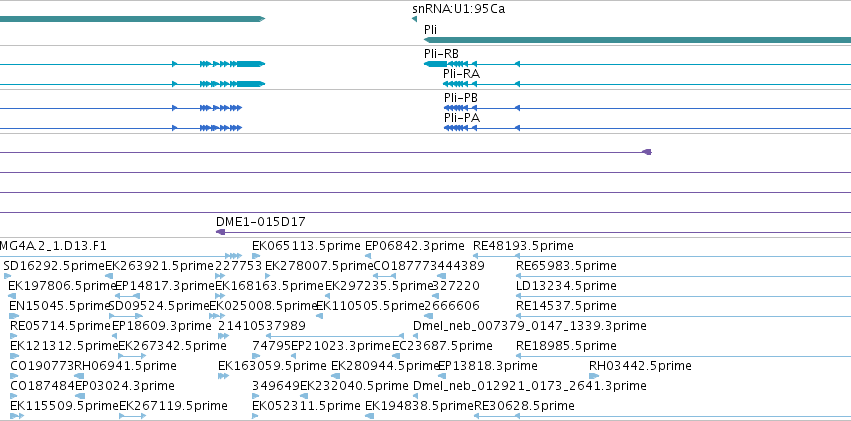Select the Pli-PA protein label

pyautogui.click(x=462, y=118)
